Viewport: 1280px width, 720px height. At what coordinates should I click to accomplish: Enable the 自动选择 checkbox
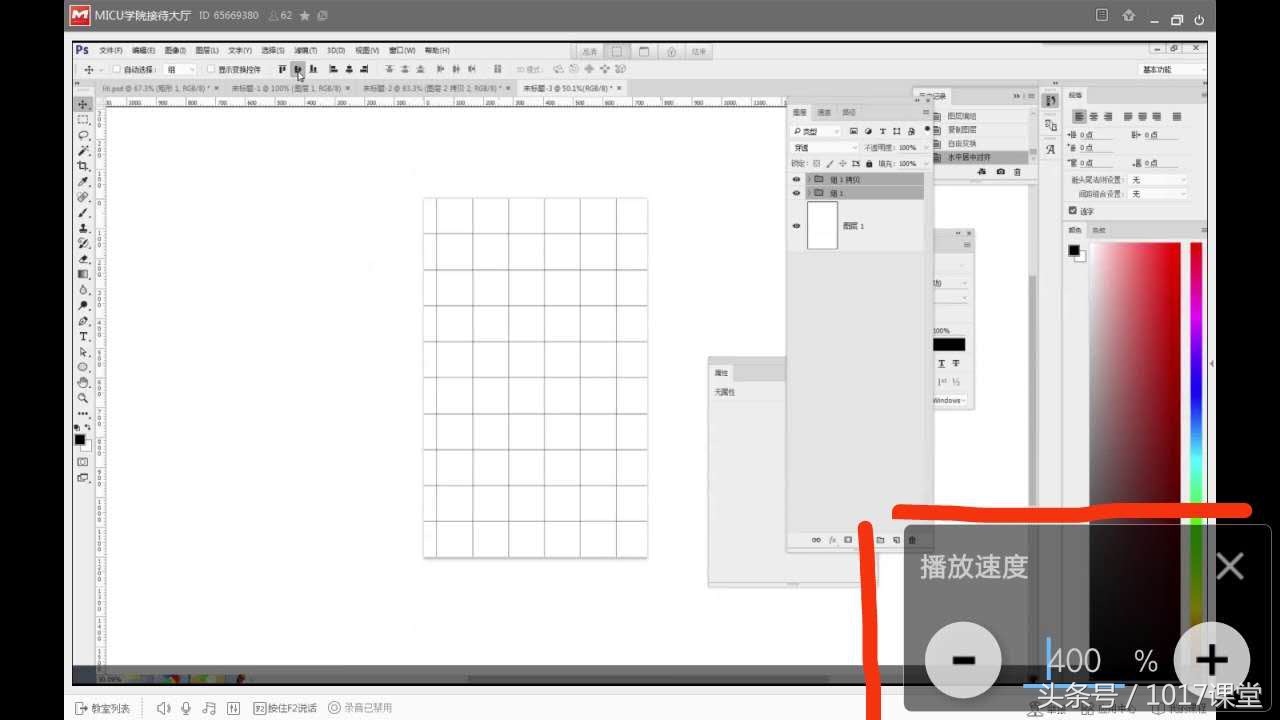point(117,69)
